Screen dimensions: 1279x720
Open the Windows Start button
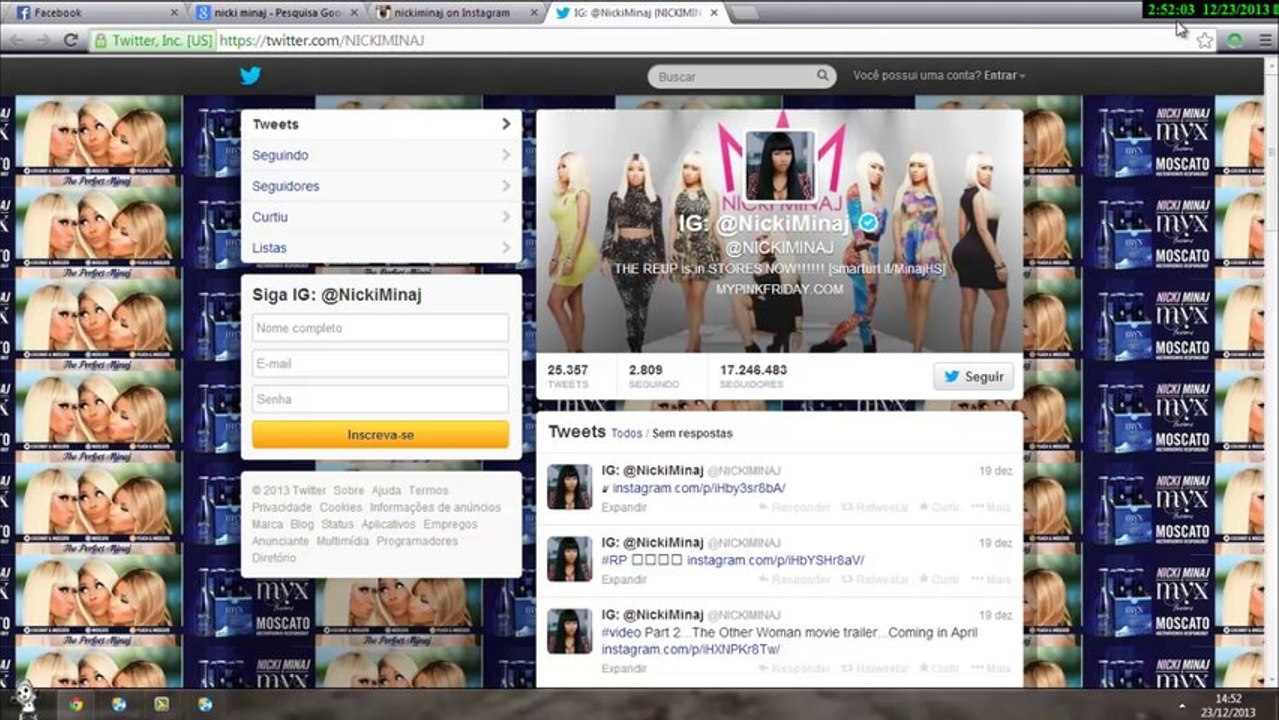pos(25,699)
